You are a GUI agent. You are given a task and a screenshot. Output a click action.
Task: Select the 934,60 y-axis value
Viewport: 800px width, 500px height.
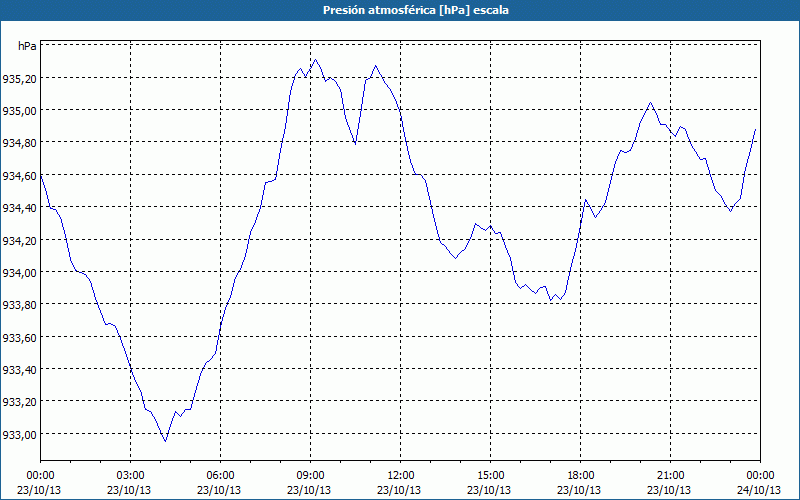[x=19, y=176]
